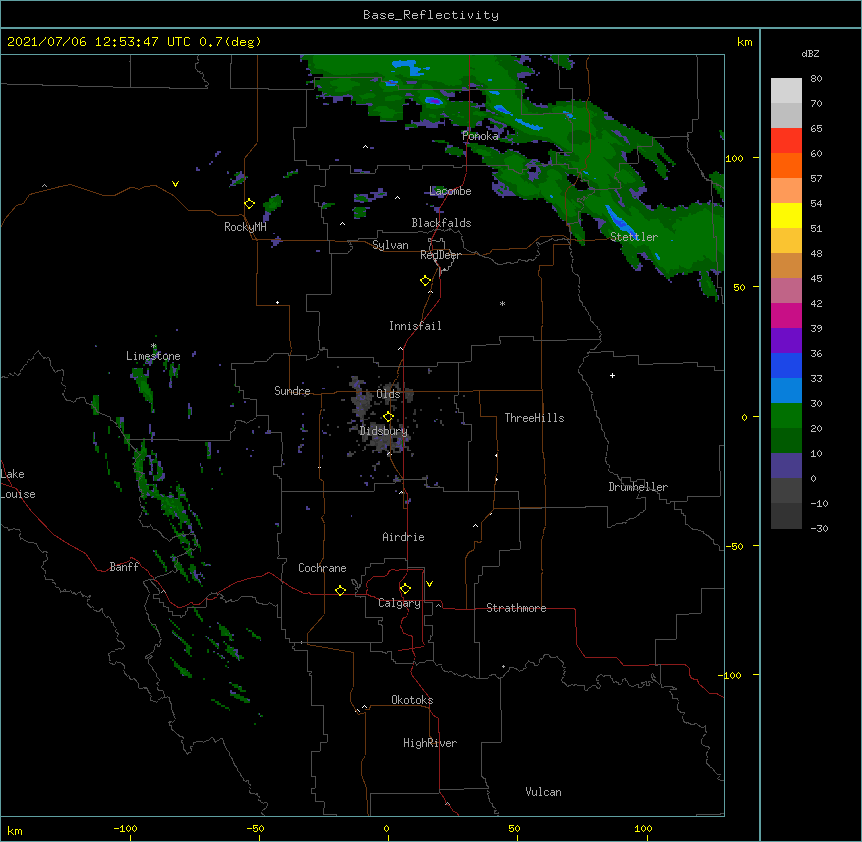Click the Banff town label
Screen dimensions: 862x842
[124, 567]
